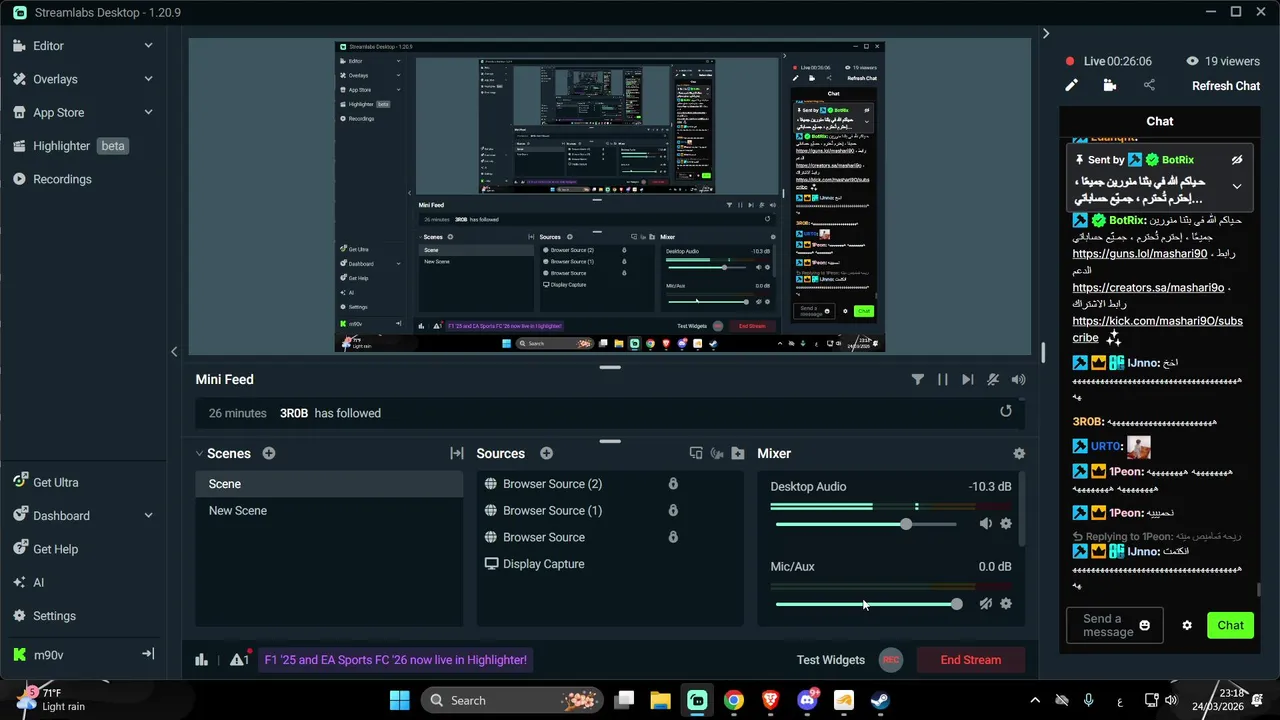
Task: Adjust the Desktop Audio volume slider
Action: click(x=866, y=524)
